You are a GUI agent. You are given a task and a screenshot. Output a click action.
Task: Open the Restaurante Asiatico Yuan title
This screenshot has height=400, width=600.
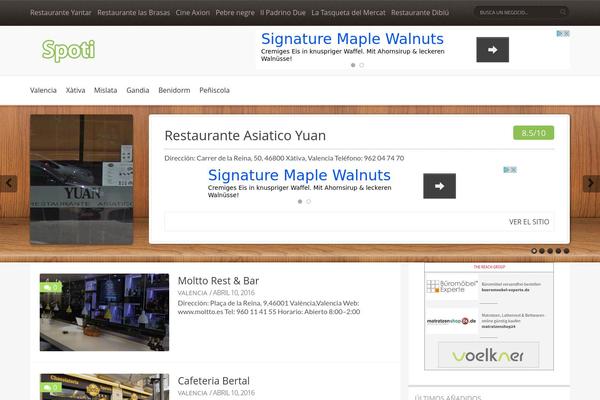click(x=245, y=136)
